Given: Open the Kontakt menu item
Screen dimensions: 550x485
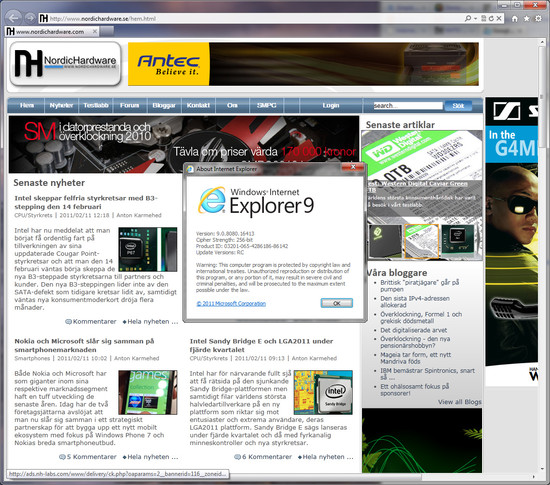Looking at the screenshot, I should (x=198, y=105).
